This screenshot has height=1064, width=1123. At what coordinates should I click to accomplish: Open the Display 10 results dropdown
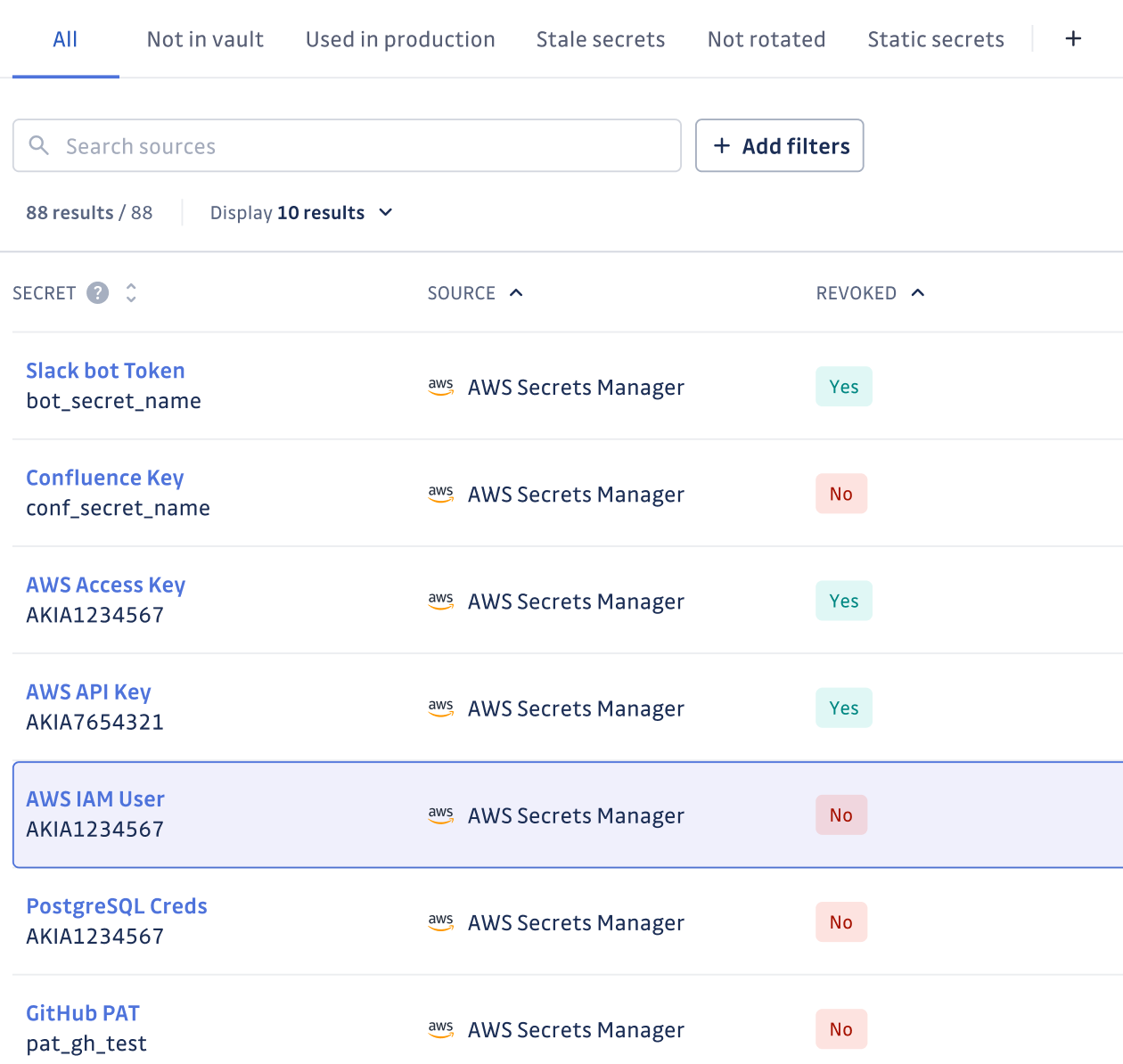[x=301, y=212]
